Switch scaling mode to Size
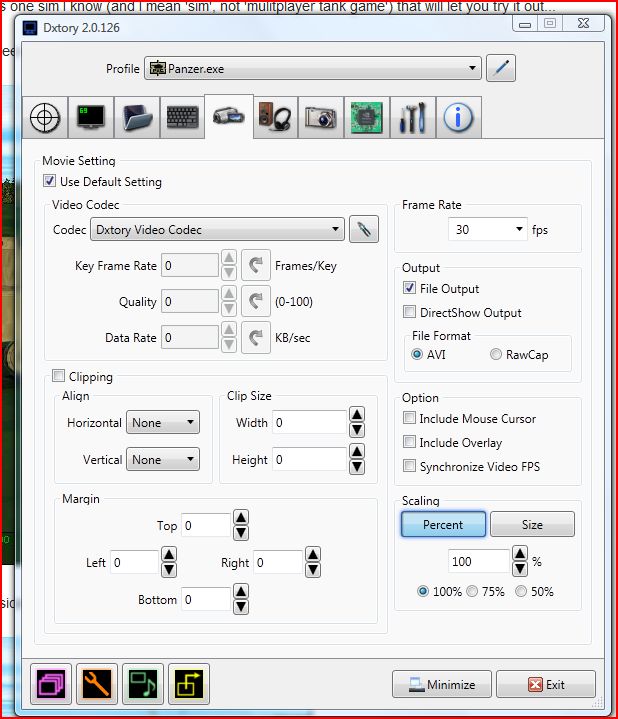 (532, 524)
